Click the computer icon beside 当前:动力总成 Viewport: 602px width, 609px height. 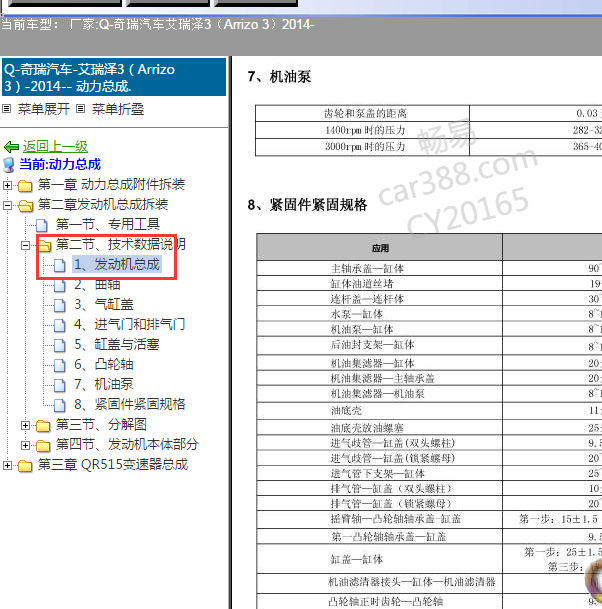(x=9, y=165)
